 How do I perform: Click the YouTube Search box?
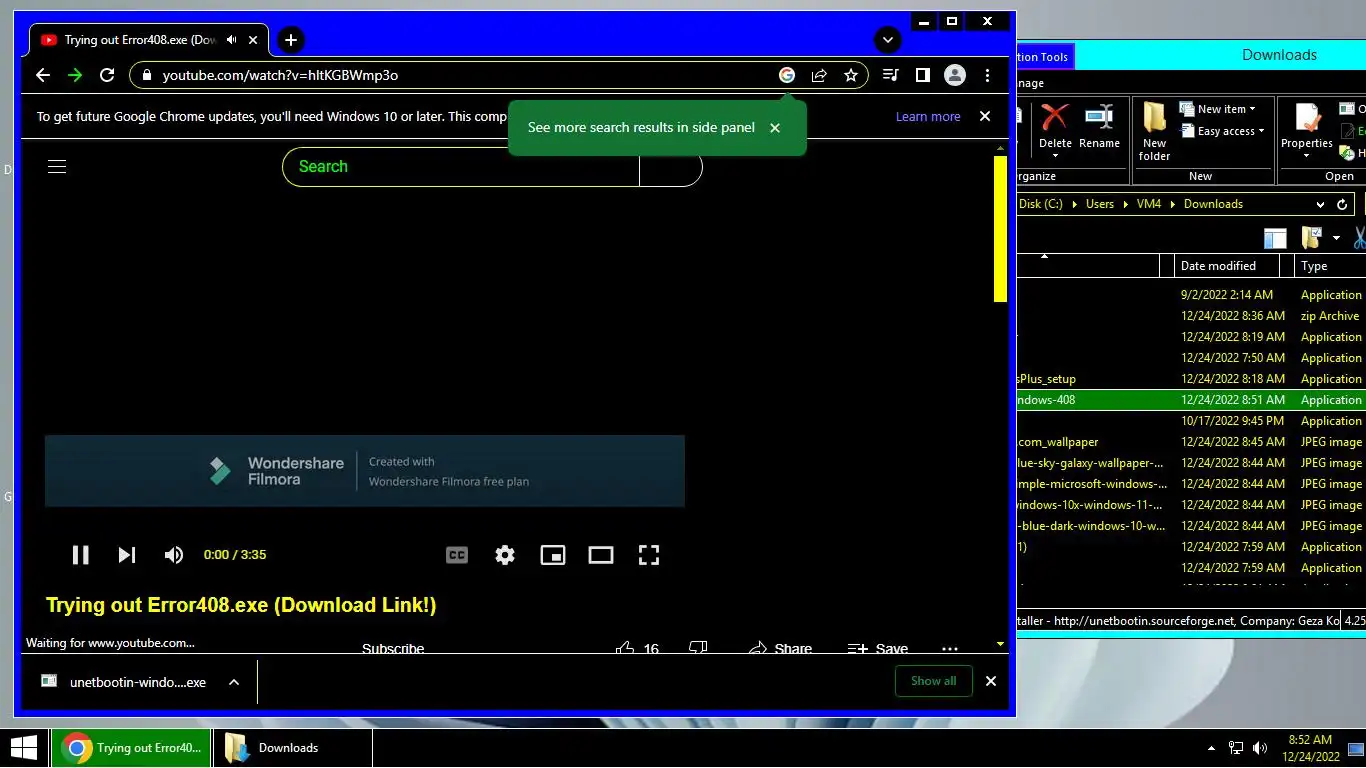coord(461,167)
